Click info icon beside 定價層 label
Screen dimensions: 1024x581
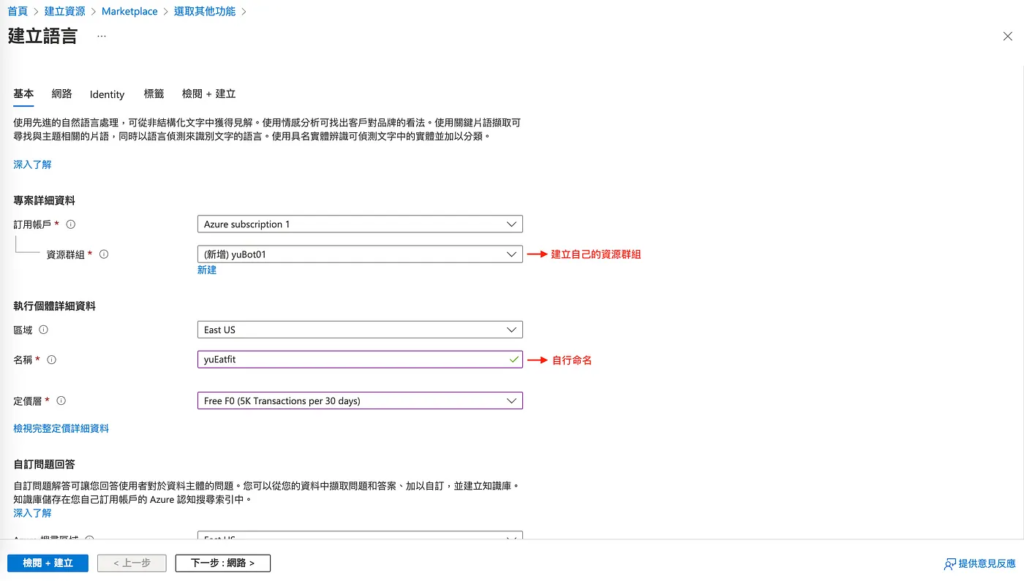click(61, 401)
